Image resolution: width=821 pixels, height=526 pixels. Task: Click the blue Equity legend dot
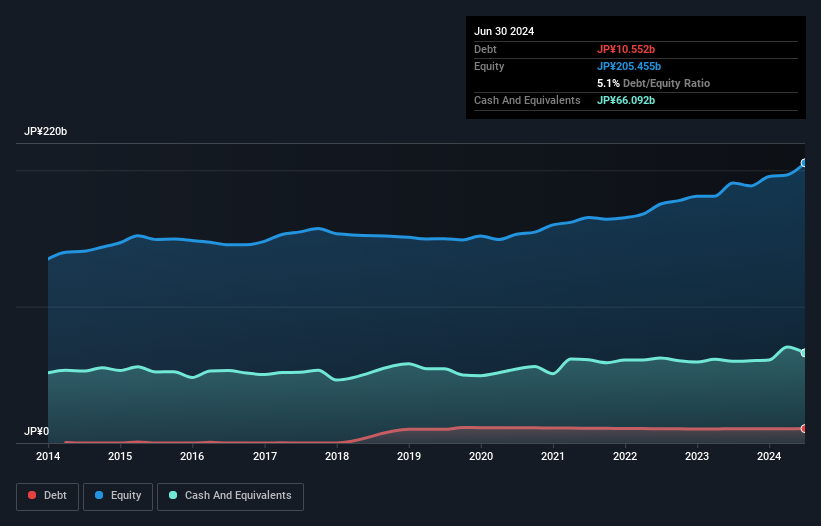tap(99, 495)
